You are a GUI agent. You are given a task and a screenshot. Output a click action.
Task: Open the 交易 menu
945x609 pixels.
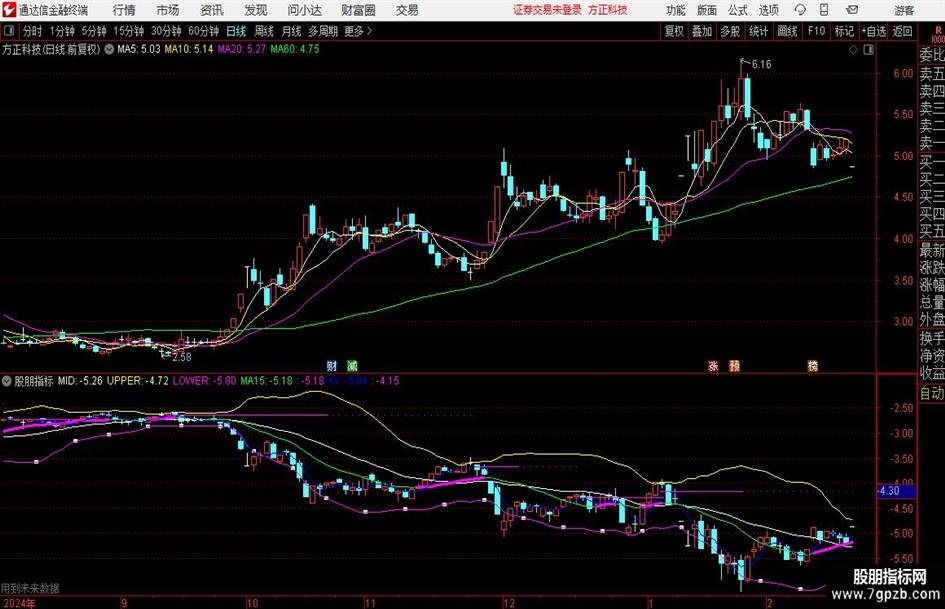pos(407,10)
